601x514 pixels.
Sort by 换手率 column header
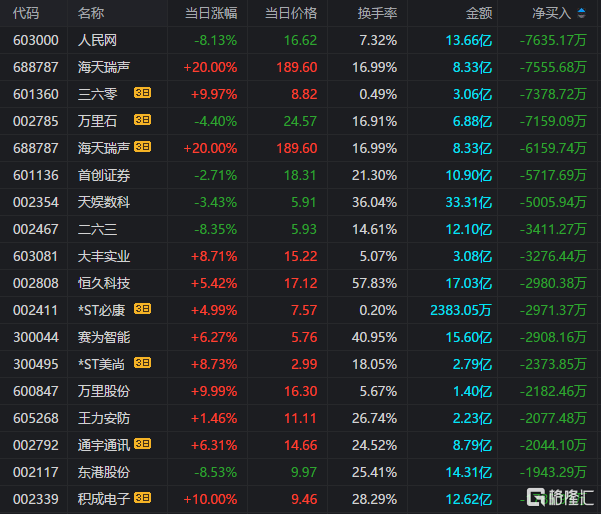tap(378, 13)
